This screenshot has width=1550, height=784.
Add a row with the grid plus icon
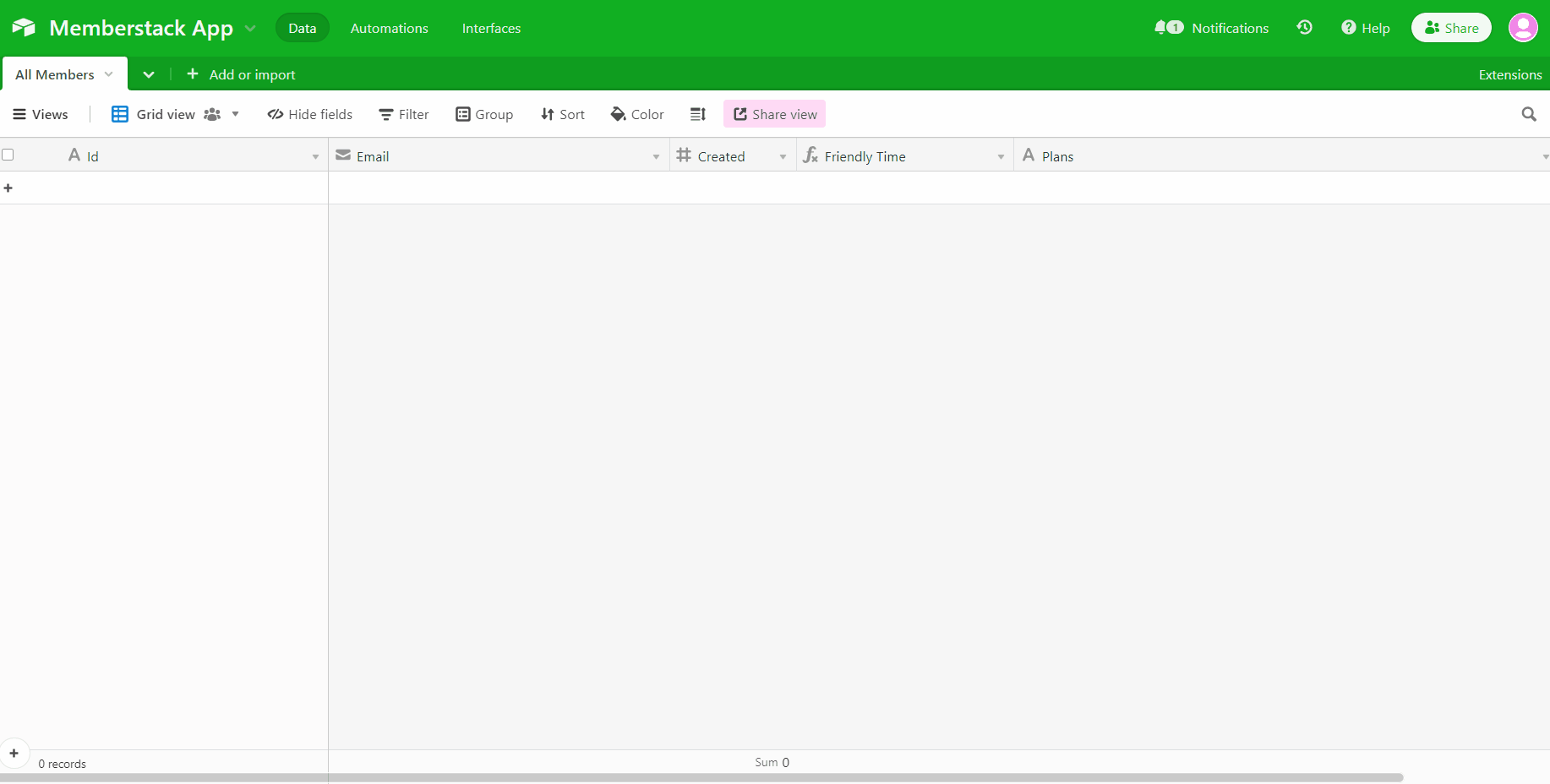8,188
